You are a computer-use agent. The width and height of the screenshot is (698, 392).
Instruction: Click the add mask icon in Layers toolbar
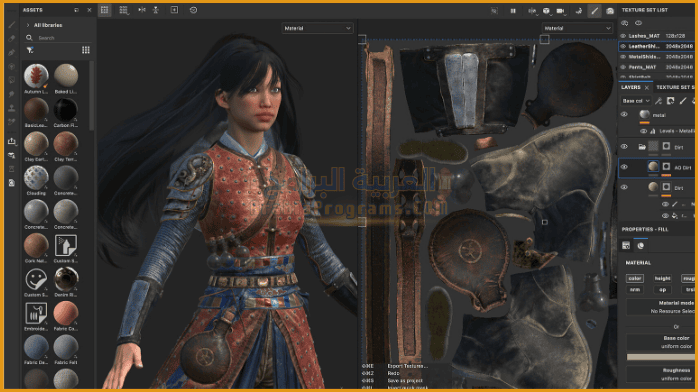coord(670,101)
